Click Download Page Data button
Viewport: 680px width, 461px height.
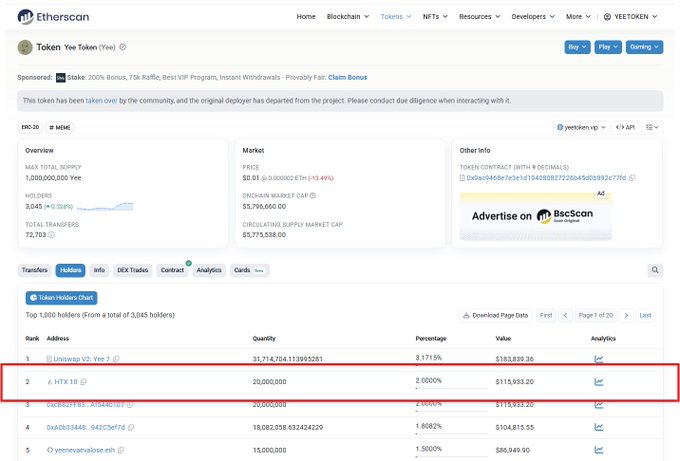(494, 315)
